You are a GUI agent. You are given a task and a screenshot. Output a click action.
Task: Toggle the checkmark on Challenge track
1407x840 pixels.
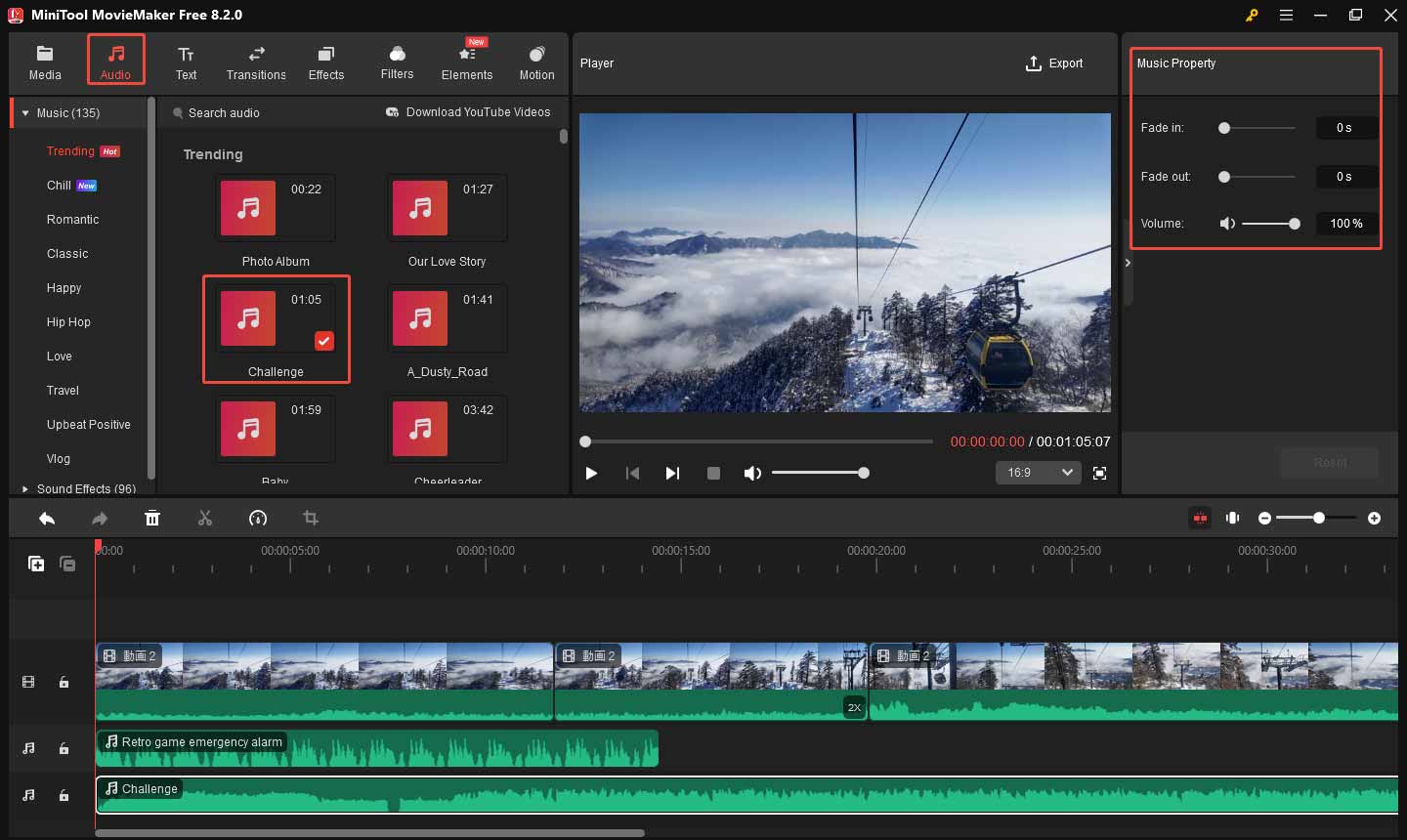click(324, 341)
